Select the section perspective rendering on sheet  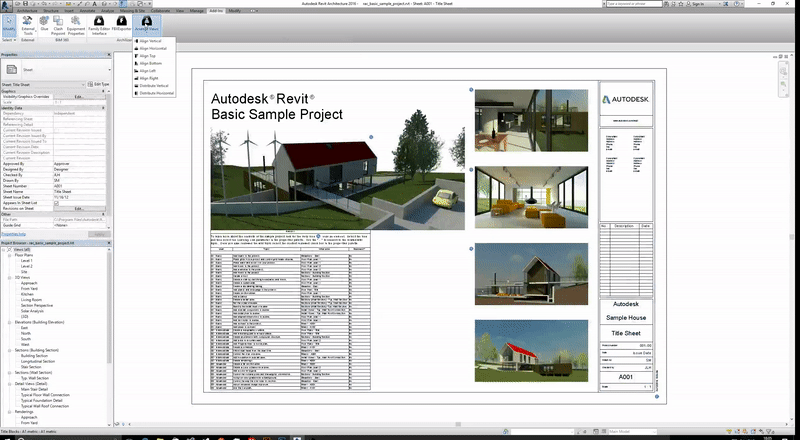point(531,274)
